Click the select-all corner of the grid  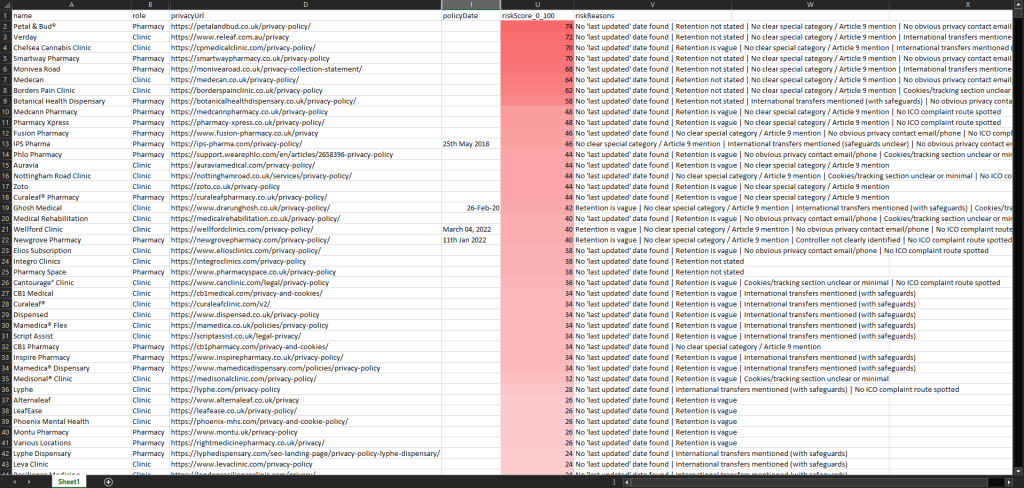(x=5, y=4)
